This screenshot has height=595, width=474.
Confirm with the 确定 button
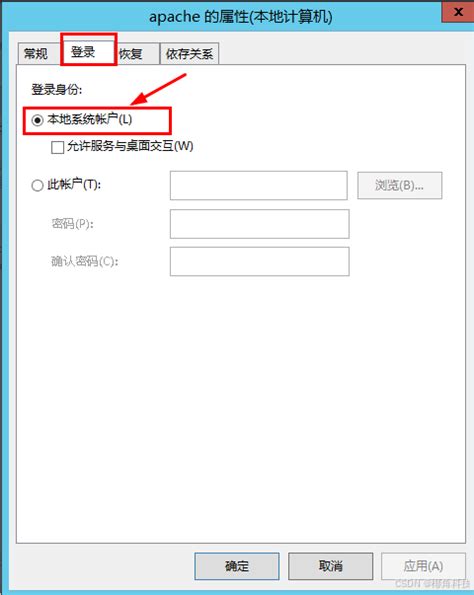point(237,566)
